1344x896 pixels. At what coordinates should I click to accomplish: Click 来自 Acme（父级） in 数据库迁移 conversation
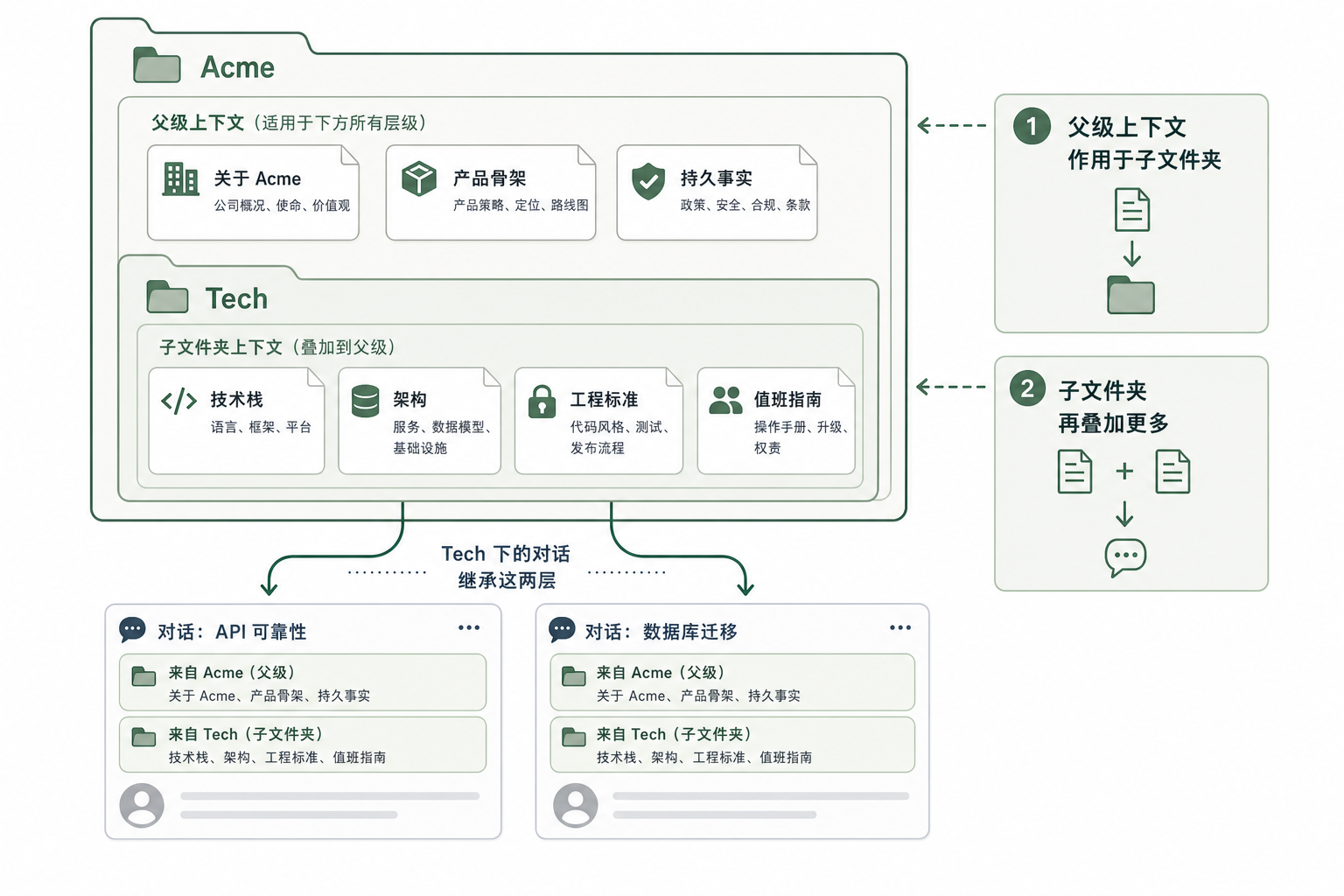pos(661,673)
